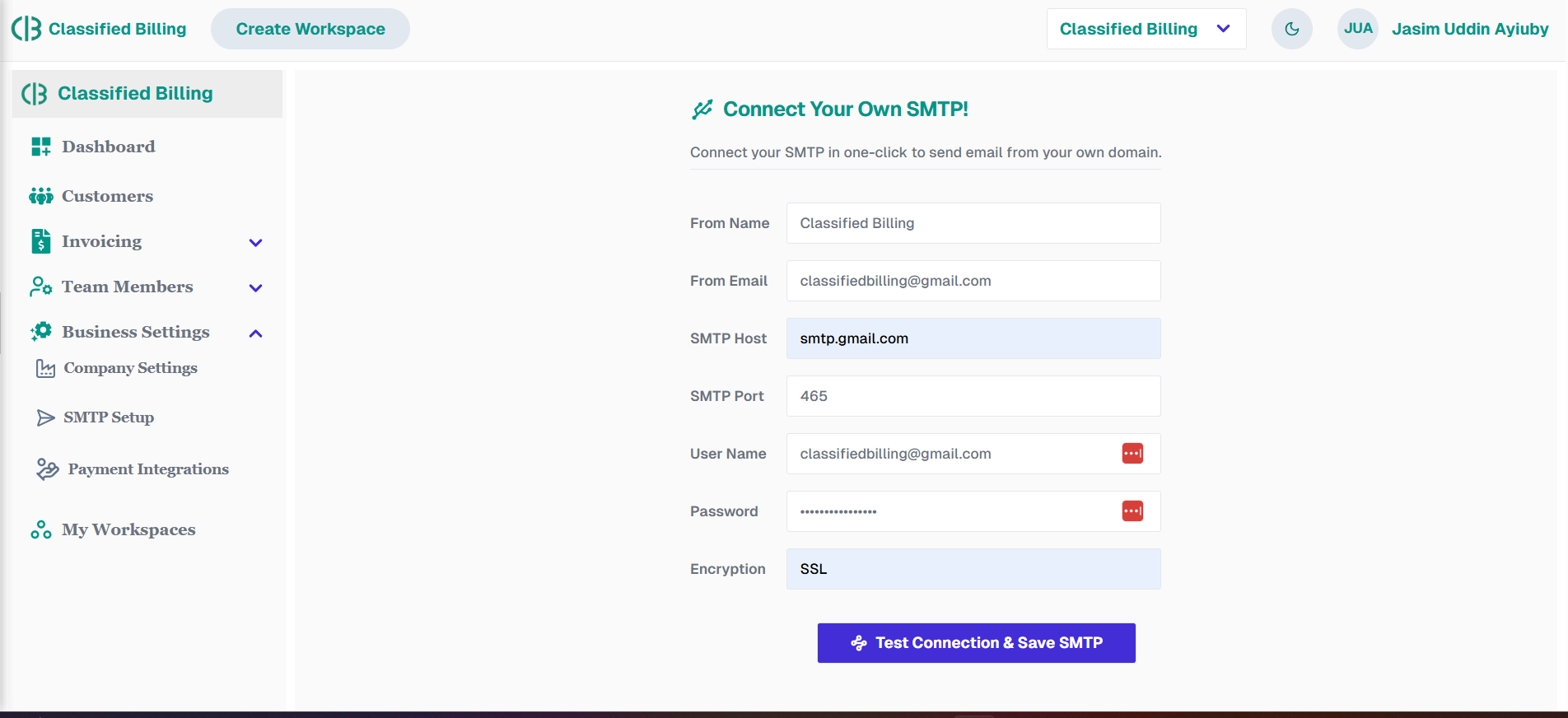
Task: Click Test Connection & Save SMTP button
Action: (x=976, y=643)
